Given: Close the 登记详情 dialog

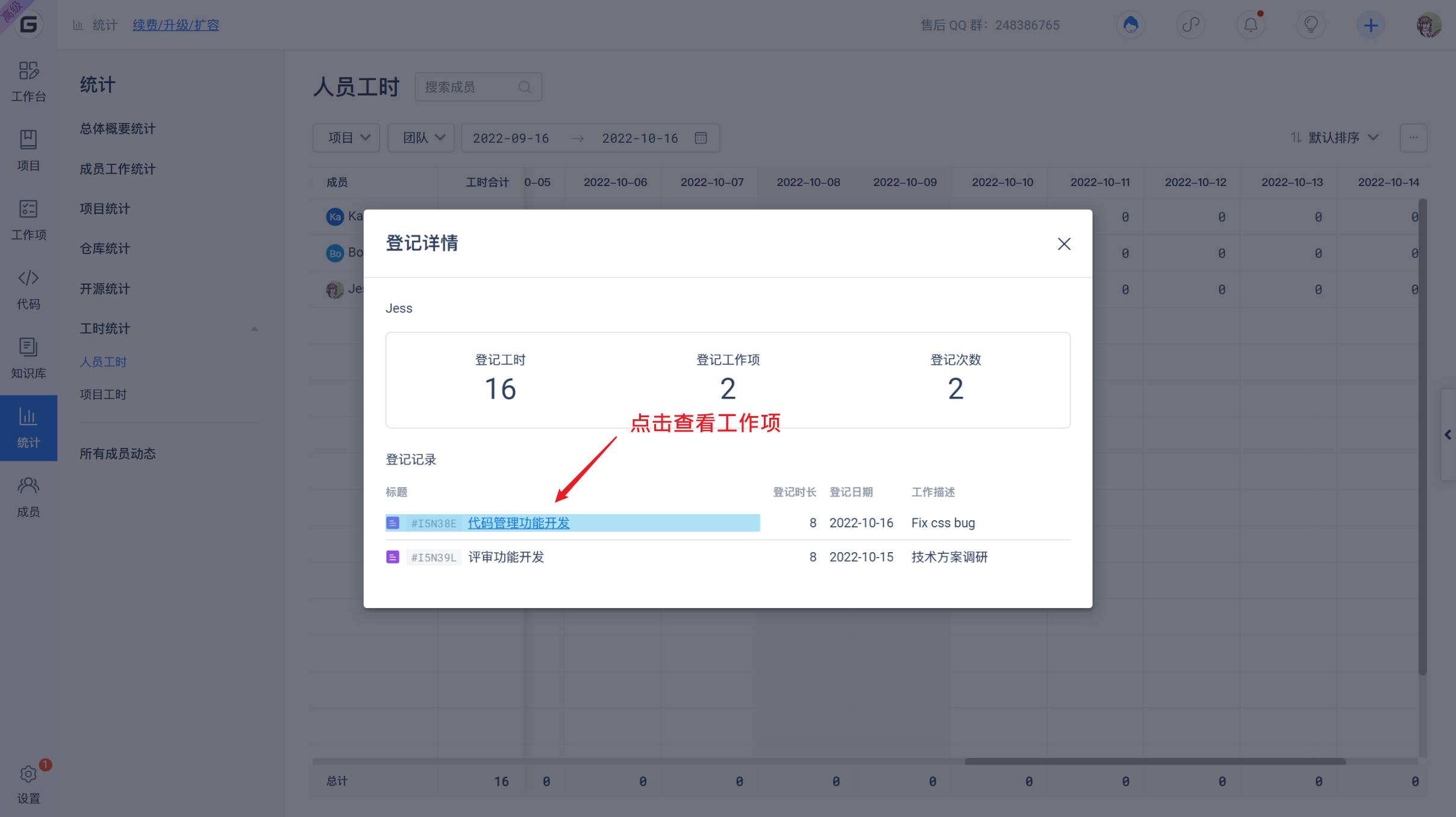Looking at the screenshot, I should tap(1064, 244).
